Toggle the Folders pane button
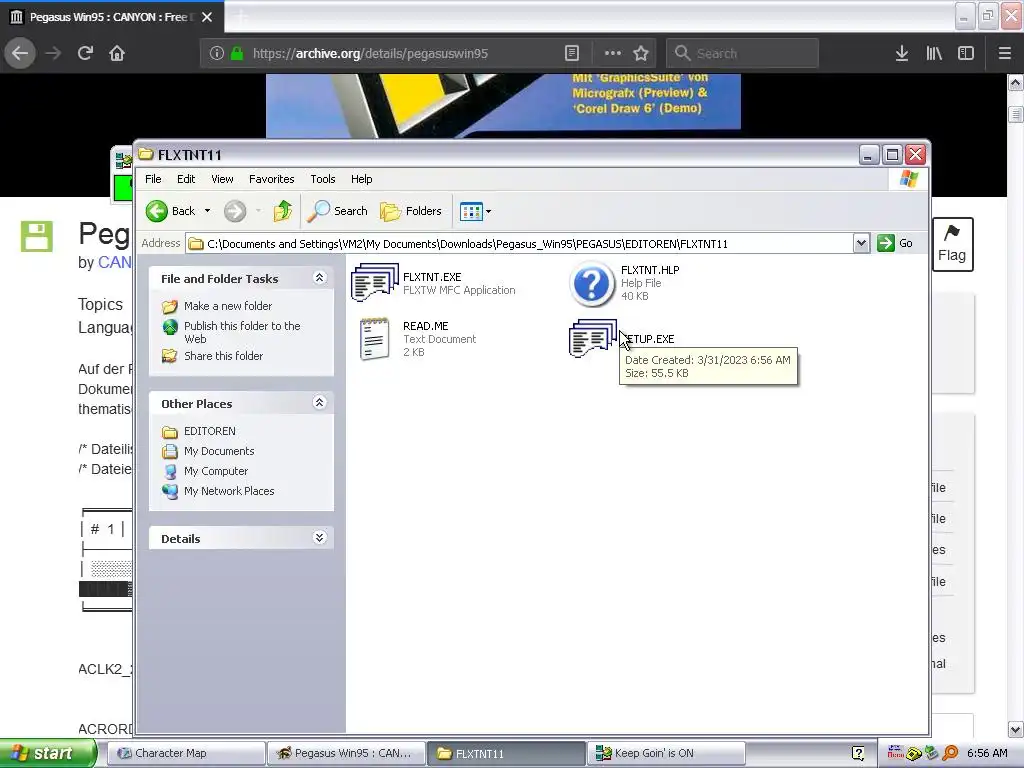 411,211
